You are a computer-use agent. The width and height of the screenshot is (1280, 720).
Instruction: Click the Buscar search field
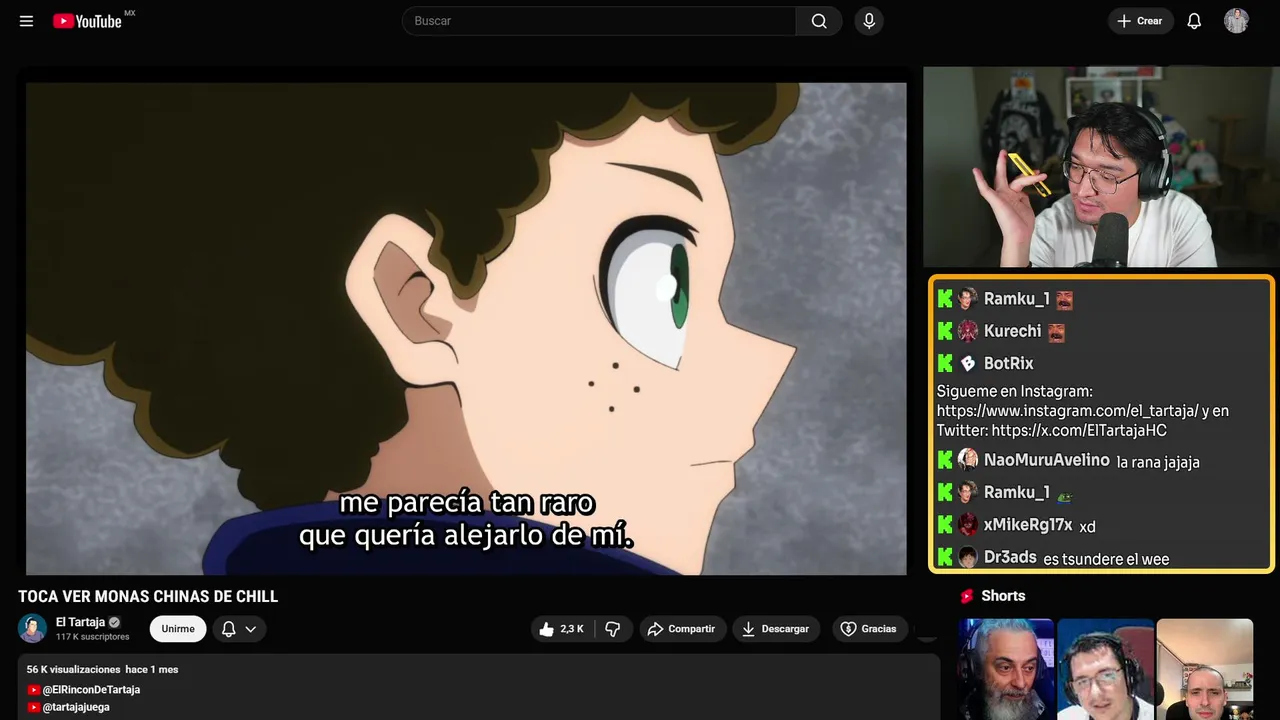[599, 21]
